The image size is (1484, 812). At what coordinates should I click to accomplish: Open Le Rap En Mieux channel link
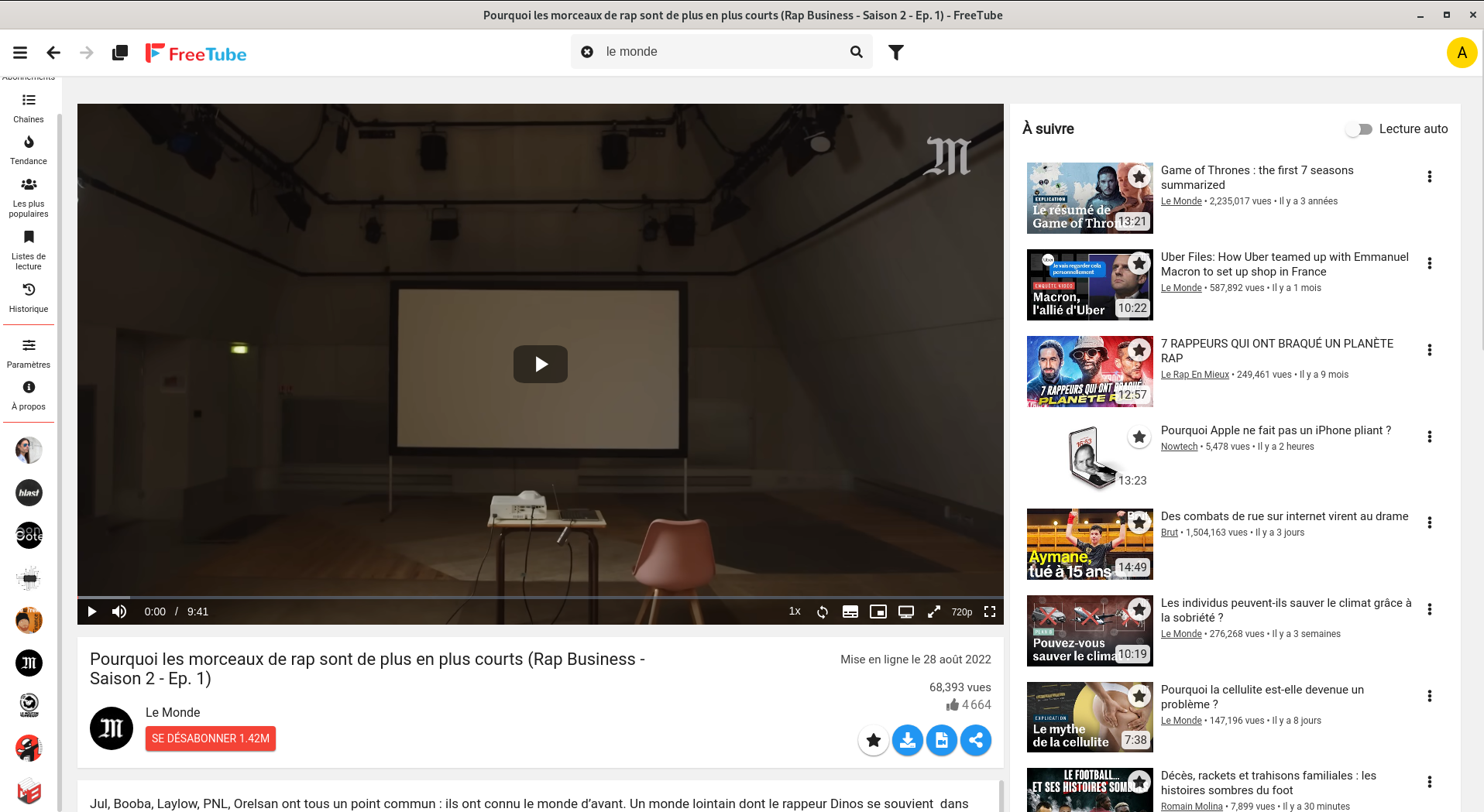pyautogui.click(x=1195, y=375)
